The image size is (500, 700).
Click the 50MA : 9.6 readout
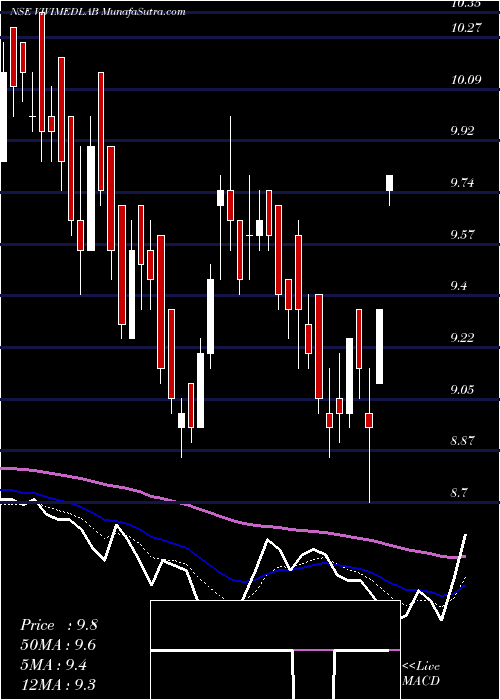[58, 645]
